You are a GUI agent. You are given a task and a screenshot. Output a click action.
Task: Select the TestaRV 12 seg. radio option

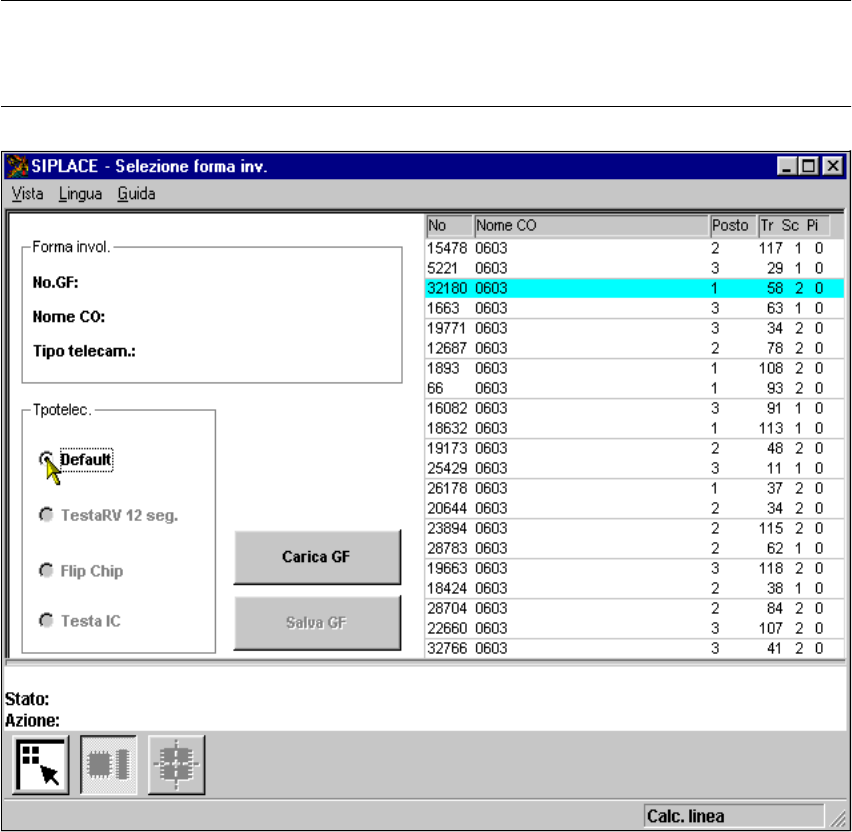[47, 515]
